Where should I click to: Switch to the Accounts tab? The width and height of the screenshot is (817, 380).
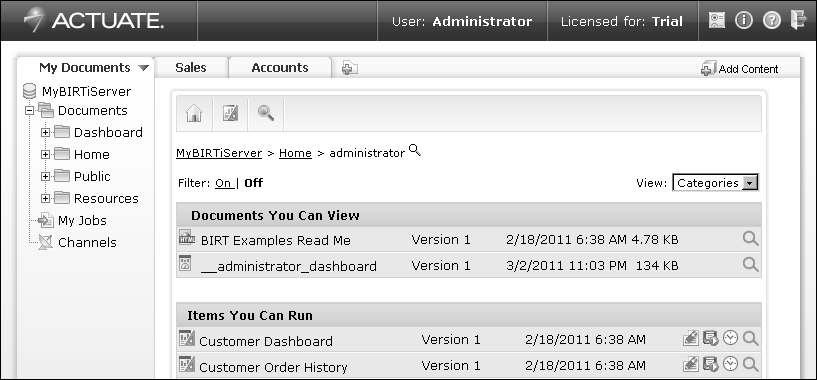[x=280, y=68]
